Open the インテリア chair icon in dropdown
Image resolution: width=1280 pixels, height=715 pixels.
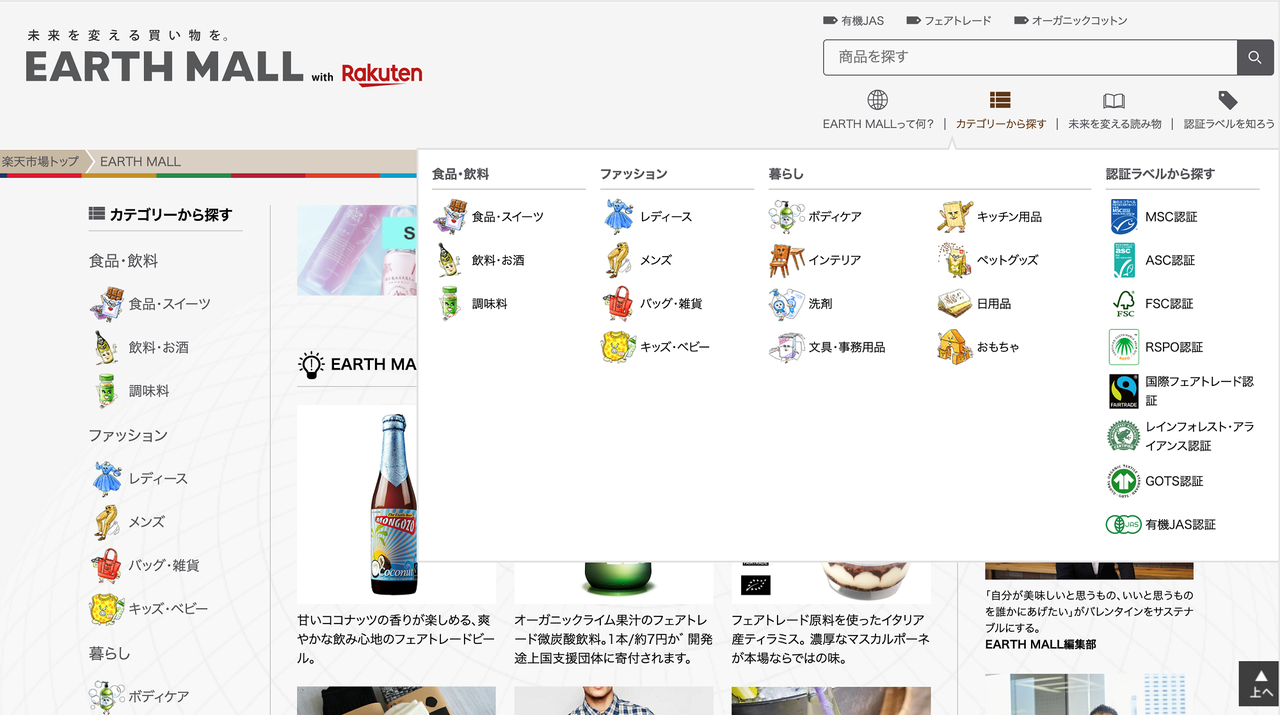tap(786, 260)
